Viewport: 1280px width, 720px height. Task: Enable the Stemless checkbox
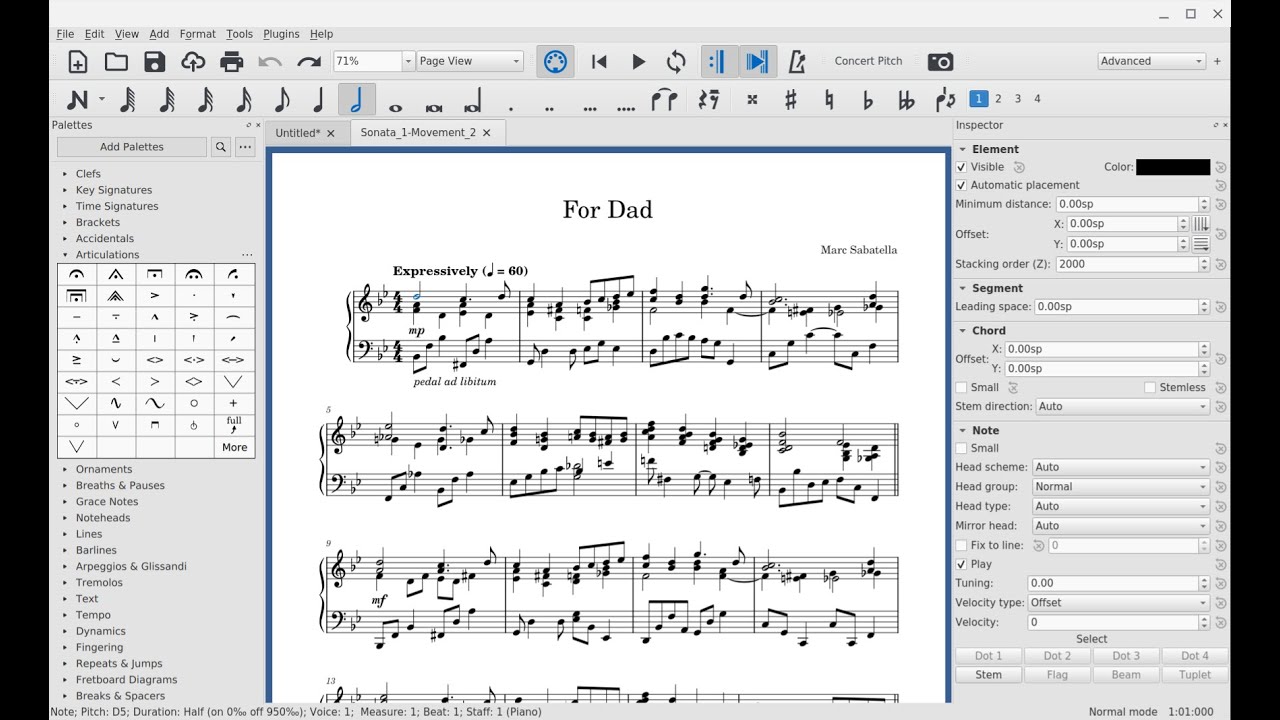tap(1150, 388)
